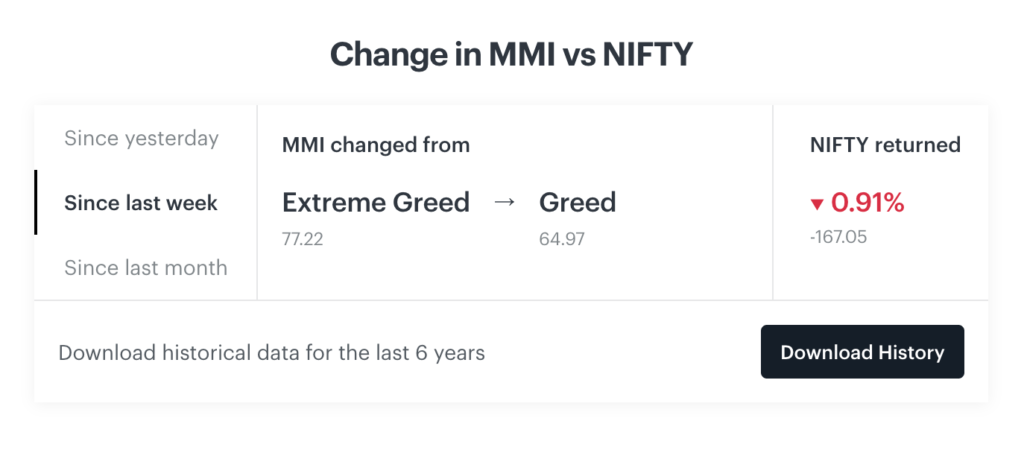Click the 0.91% NIFTY return percentage
The width and height of the screenshot is (1024, 462).
point(867,203)
